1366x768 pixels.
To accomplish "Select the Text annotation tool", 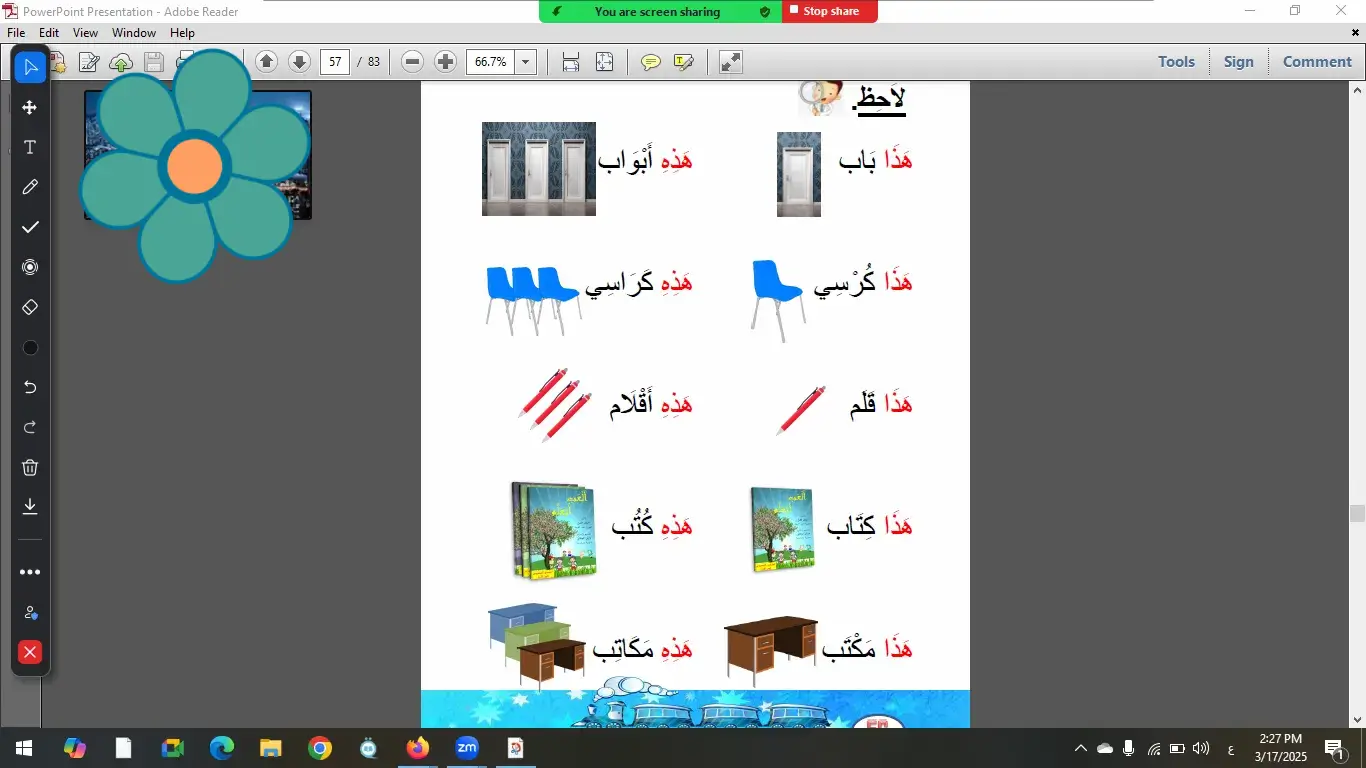I will coord(29,147).
